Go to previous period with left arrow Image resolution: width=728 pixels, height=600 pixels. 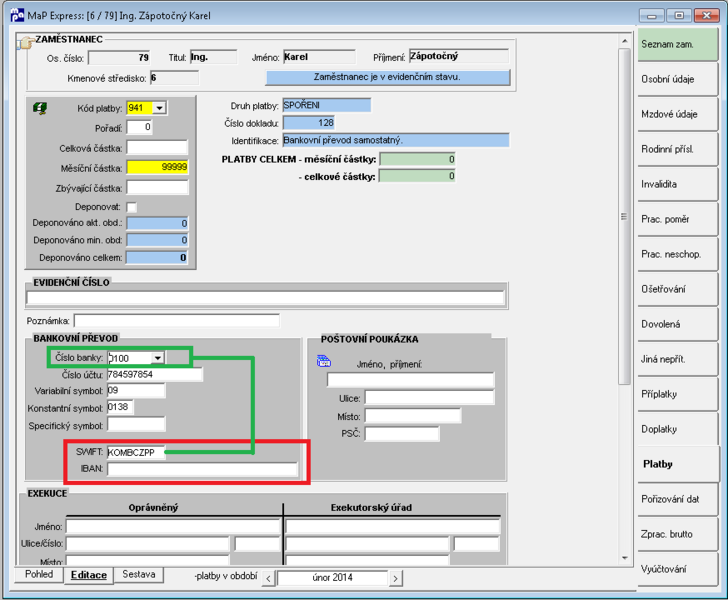[x=268, y=579]
